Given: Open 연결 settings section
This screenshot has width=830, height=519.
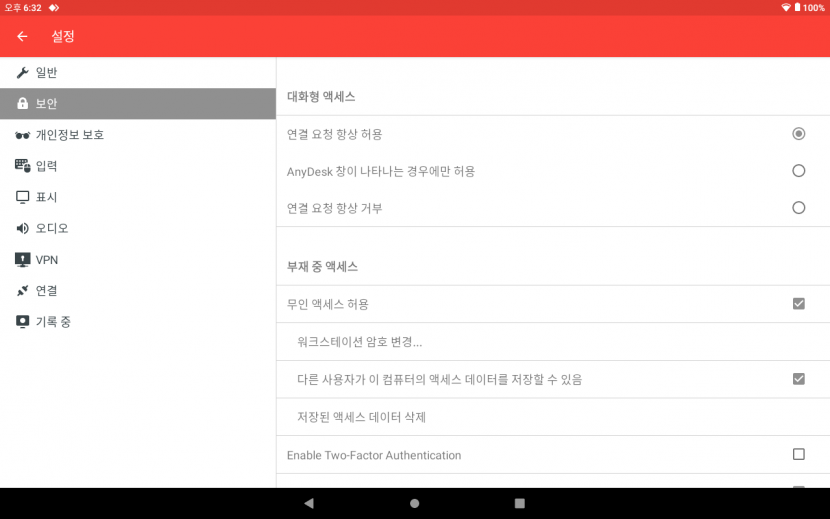Looking at the screenshot, I should coord(138,290).
